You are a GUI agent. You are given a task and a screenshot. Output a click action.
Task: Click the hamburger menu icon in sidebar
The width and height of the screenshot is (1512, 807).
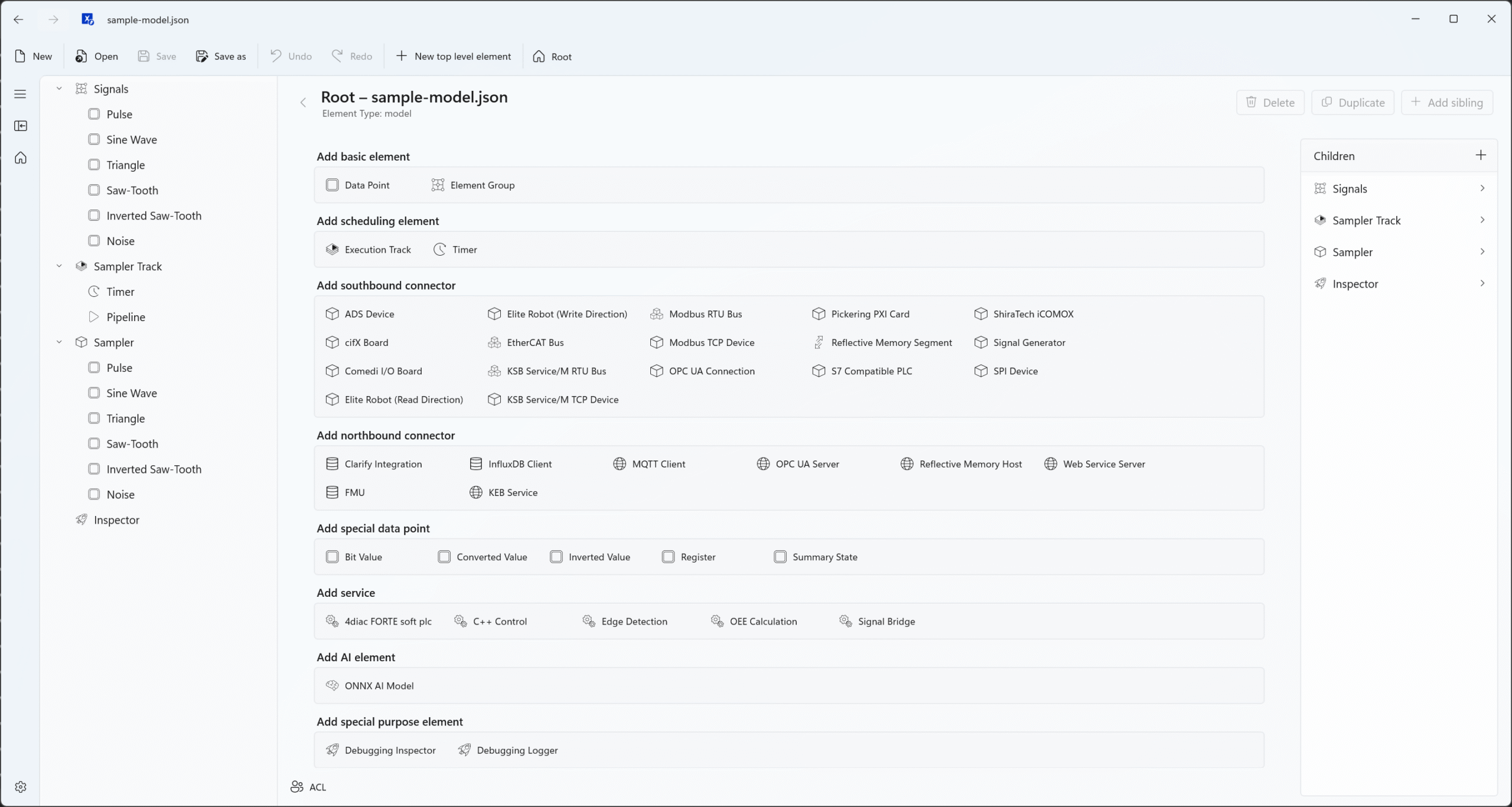20,94
